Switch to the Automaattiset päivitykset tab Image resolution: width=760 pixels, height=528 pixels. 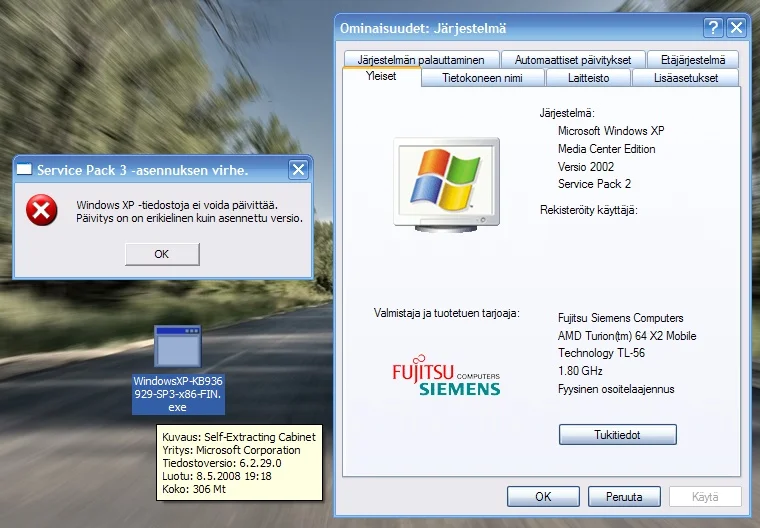pos(572,60)
